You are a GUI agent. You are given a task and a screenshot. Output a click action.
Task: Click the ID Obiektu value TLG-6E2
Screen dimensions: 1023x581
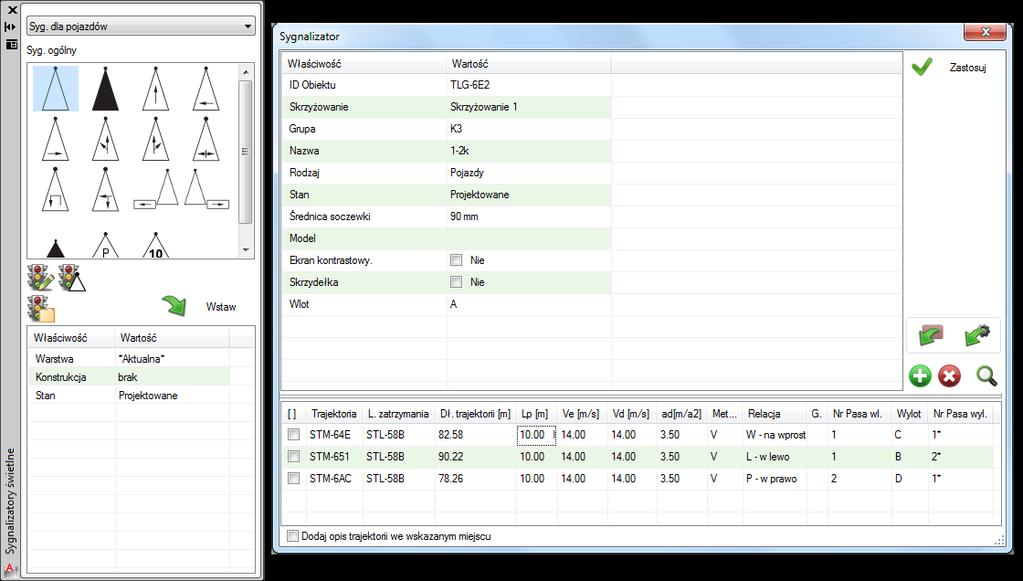click(x=470, y=85)
